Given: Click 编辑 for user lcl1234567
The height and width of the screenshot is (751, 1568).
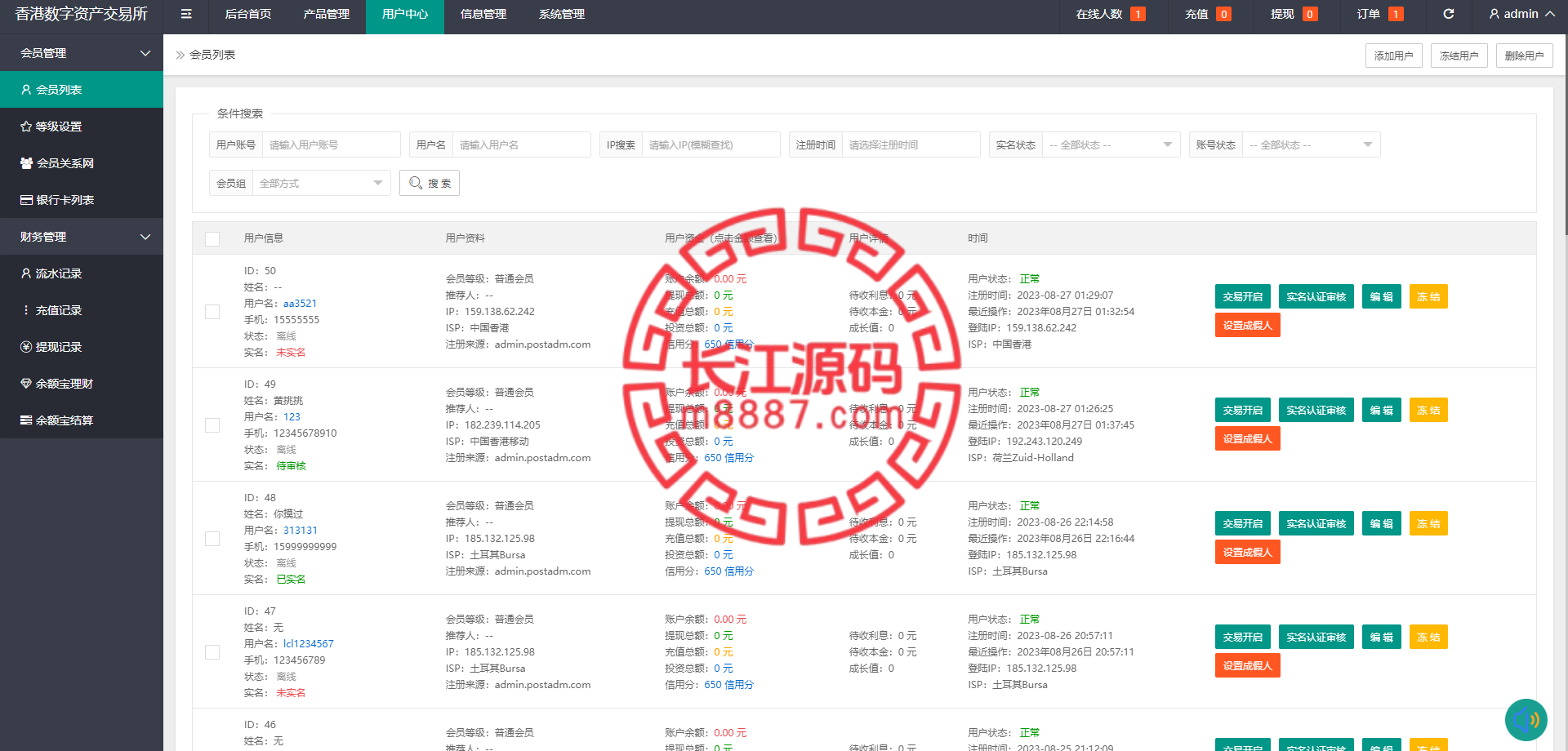Looking at the screenshot, I should point(1382,637).
